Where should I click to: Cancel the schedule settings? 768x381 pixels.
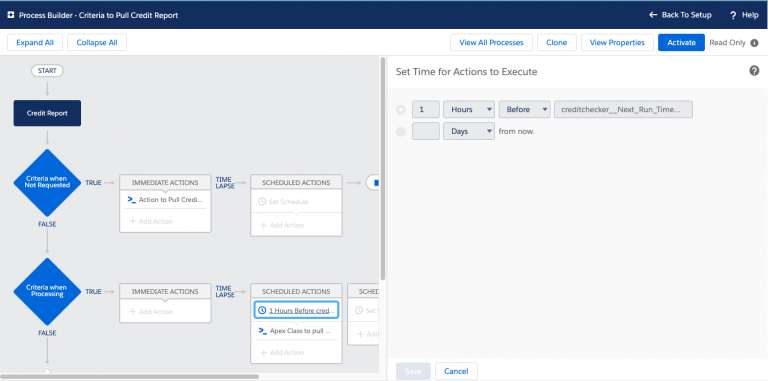point(456,371)
